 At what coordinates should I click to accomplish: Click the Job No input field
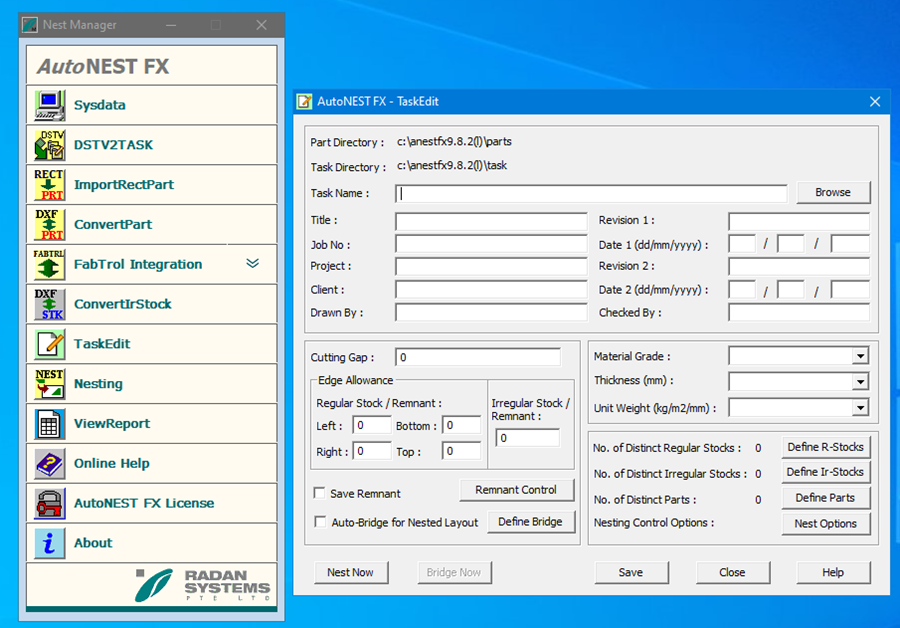491,245
